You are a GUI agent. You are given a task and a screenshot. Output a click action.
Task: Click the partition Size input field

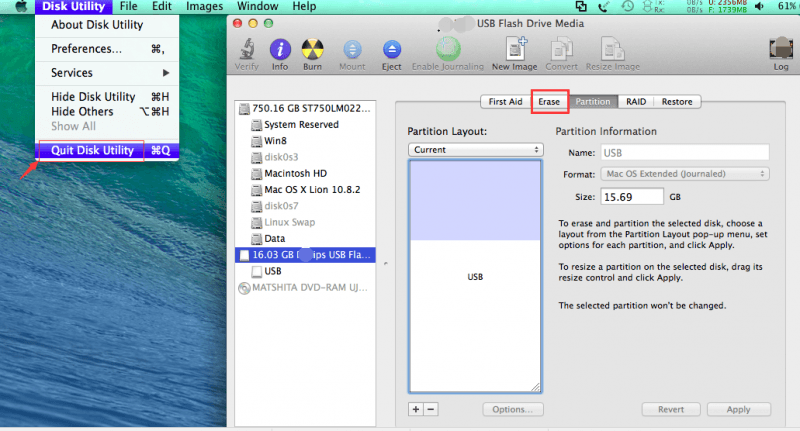coord(632,197)
